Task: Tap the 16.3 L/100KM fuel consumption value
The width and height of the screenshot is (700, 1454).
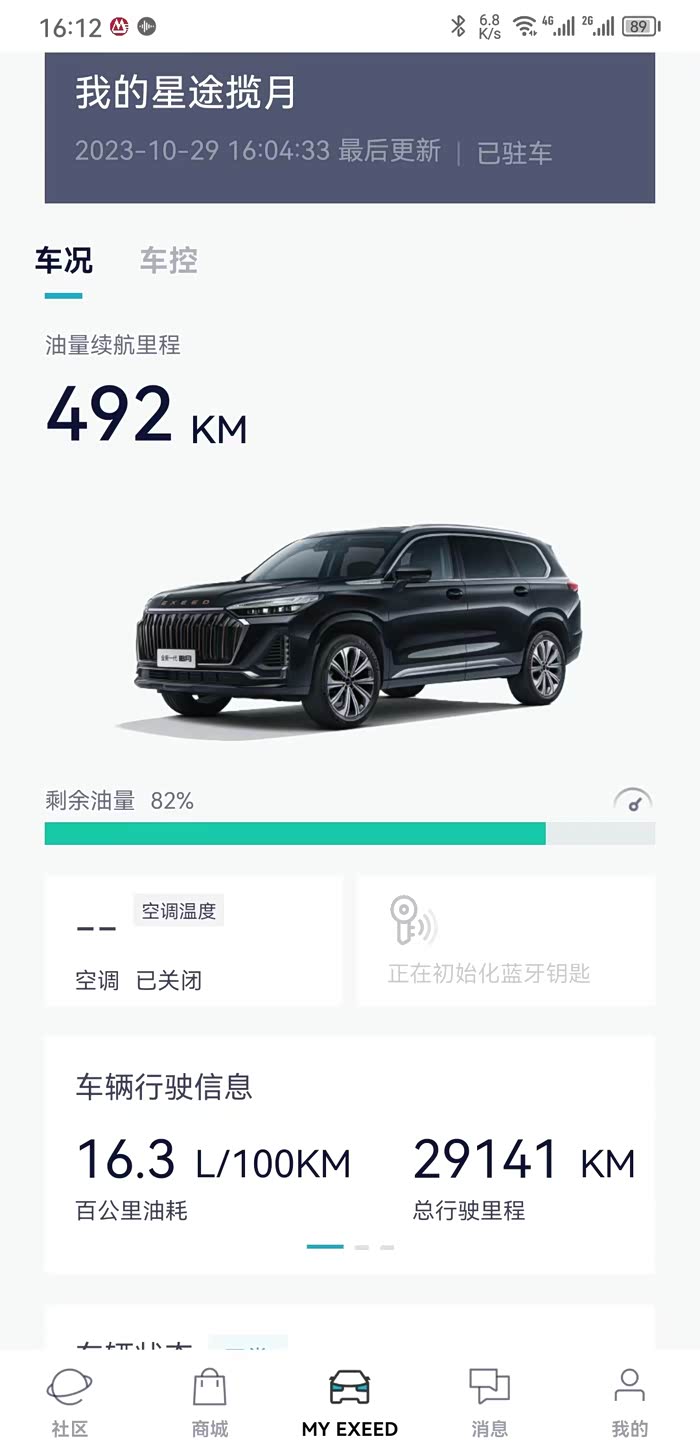Action: tap(213, 1161)
